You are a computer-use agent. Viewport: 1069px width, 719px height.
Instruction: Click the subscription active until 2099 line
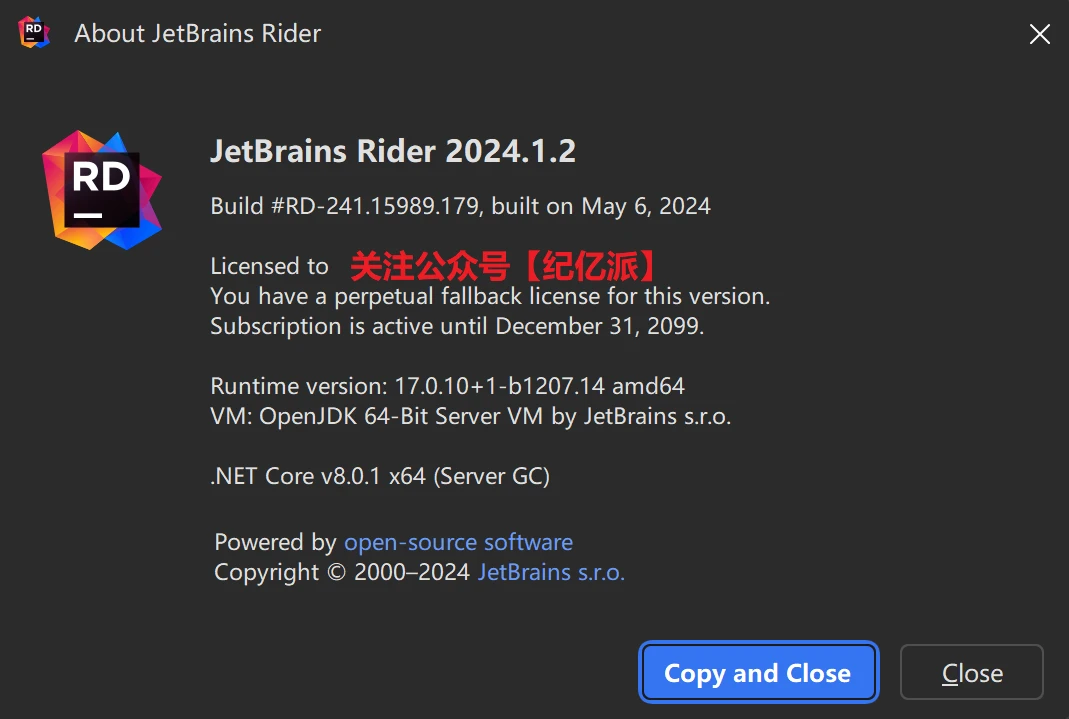457,326
